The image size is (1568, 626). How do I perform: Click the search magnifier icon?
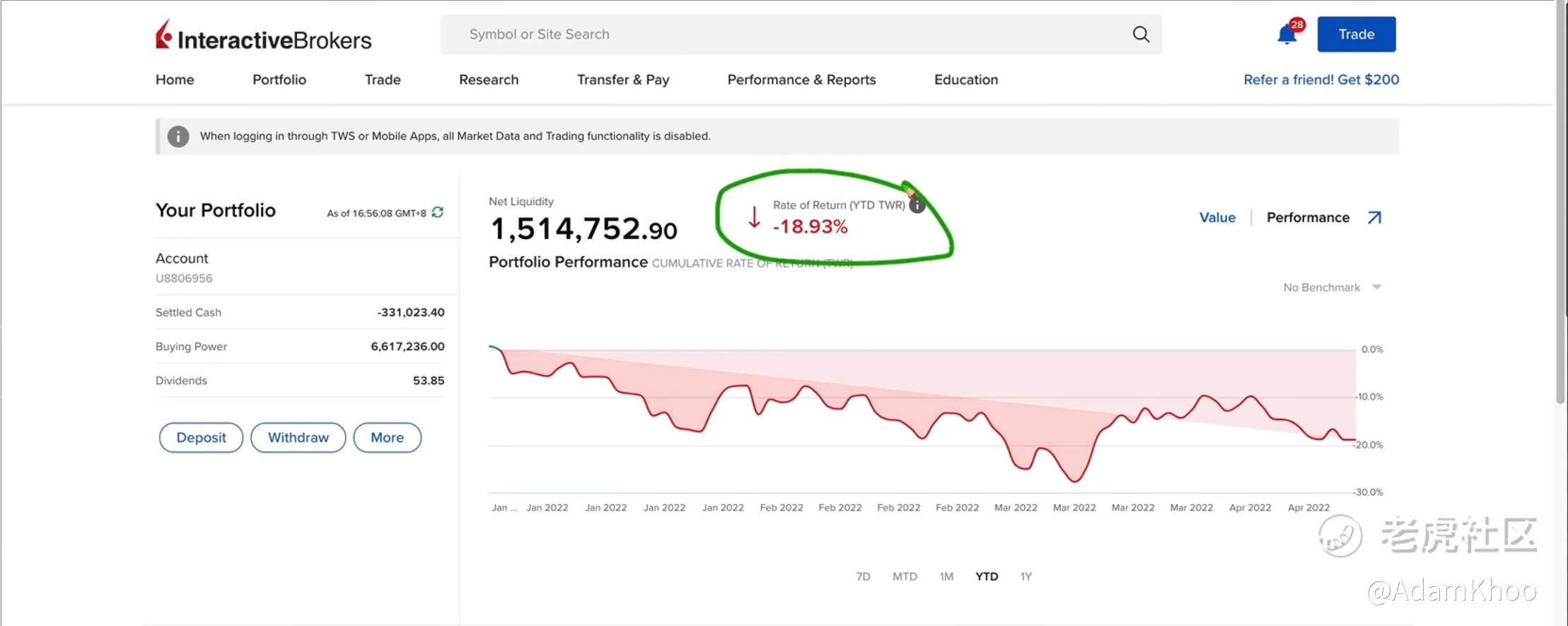point(1141,34)
